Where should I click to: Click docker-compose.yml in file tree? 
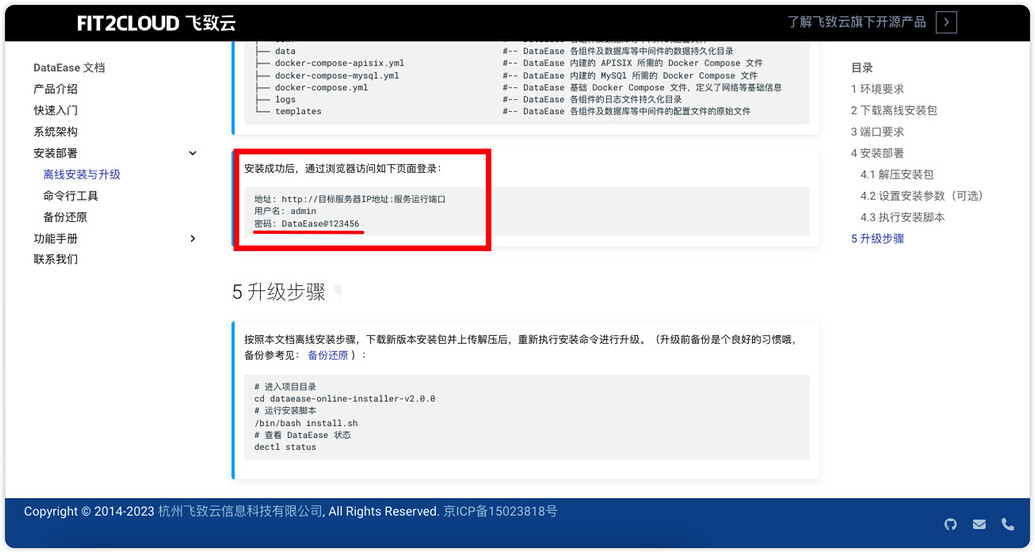click(321, 87)
